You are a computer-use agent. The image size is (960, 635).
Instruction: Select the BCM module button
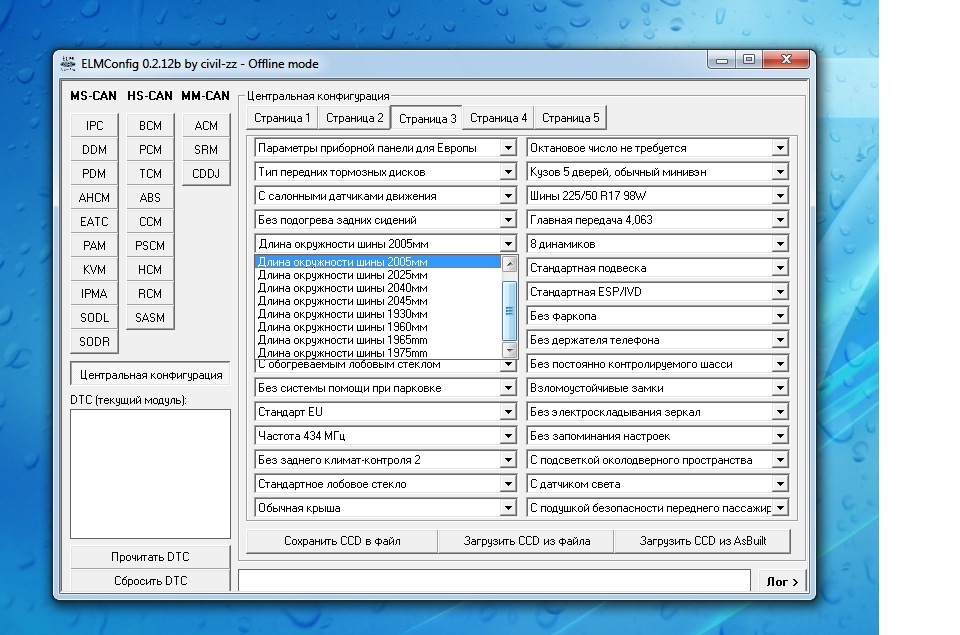pos(150,126)
